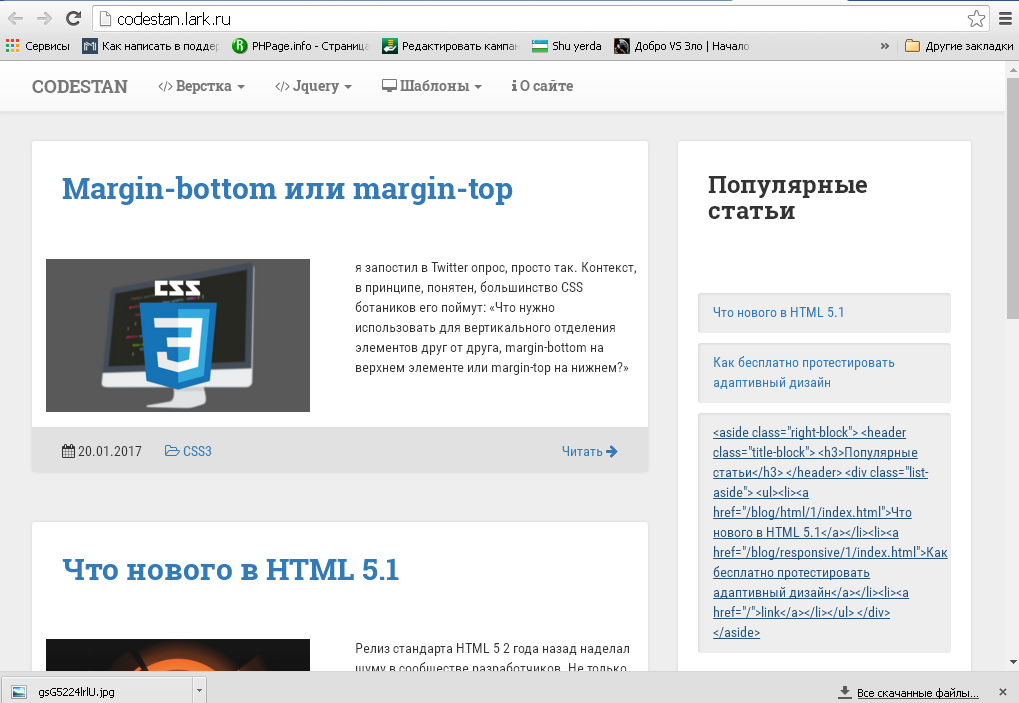Click the folder icon next to CSS3

[x=172, y=451]
